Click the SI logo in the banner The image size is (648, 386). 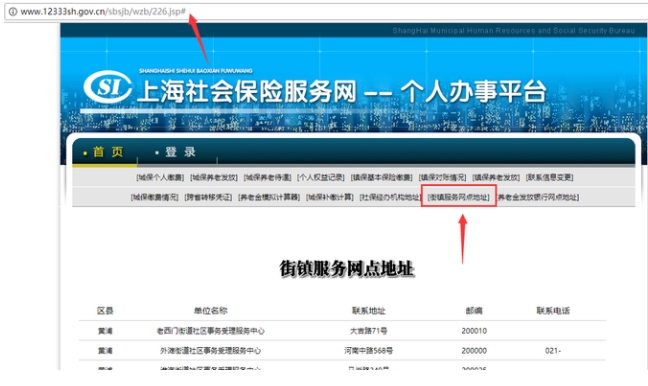(x=107, y=87)
